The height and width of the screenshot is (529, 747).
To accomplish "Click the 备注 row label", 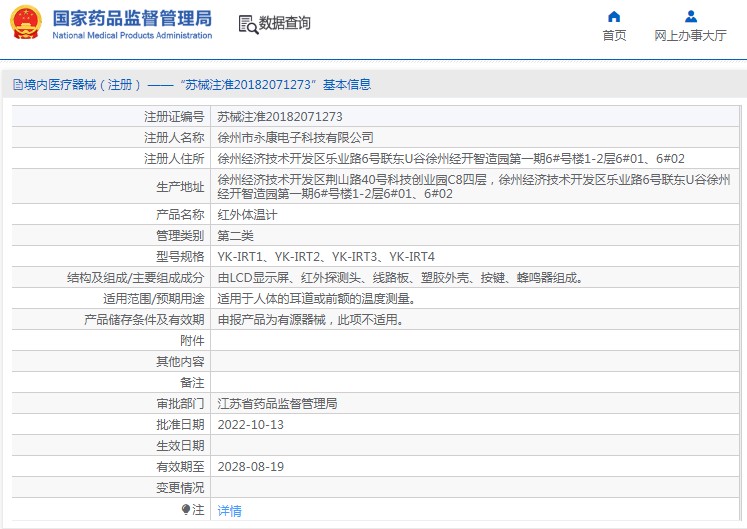I will tap(192, 383).
